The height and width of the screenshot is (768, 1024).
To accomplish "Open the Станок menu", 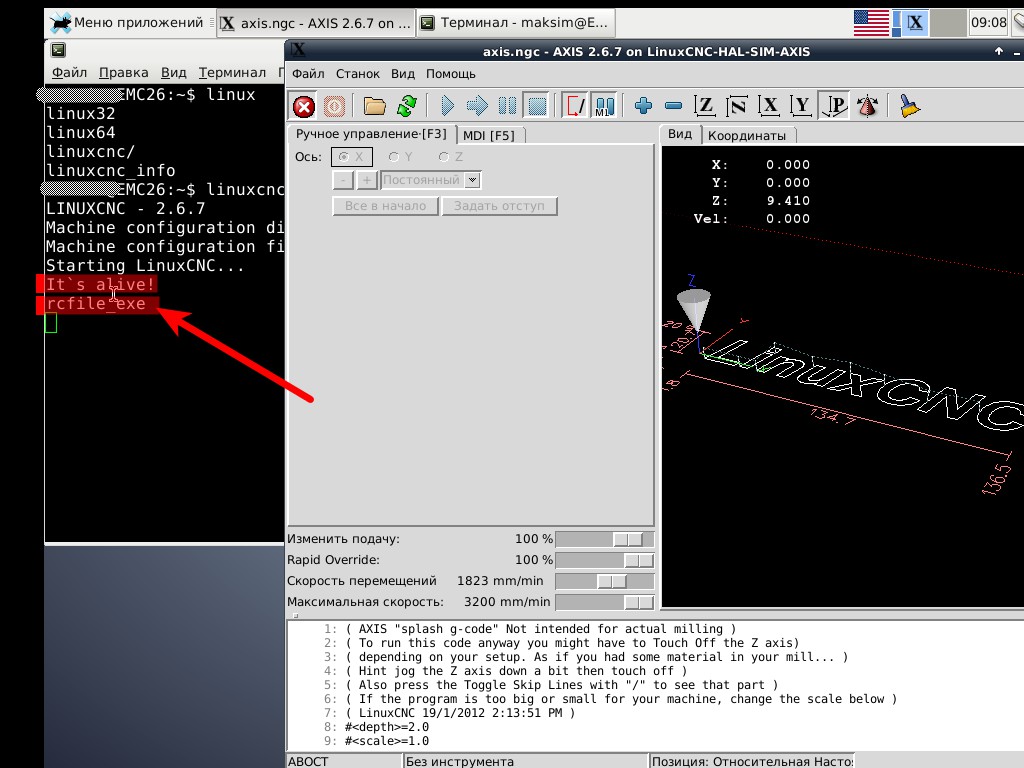I will [358, 74].
